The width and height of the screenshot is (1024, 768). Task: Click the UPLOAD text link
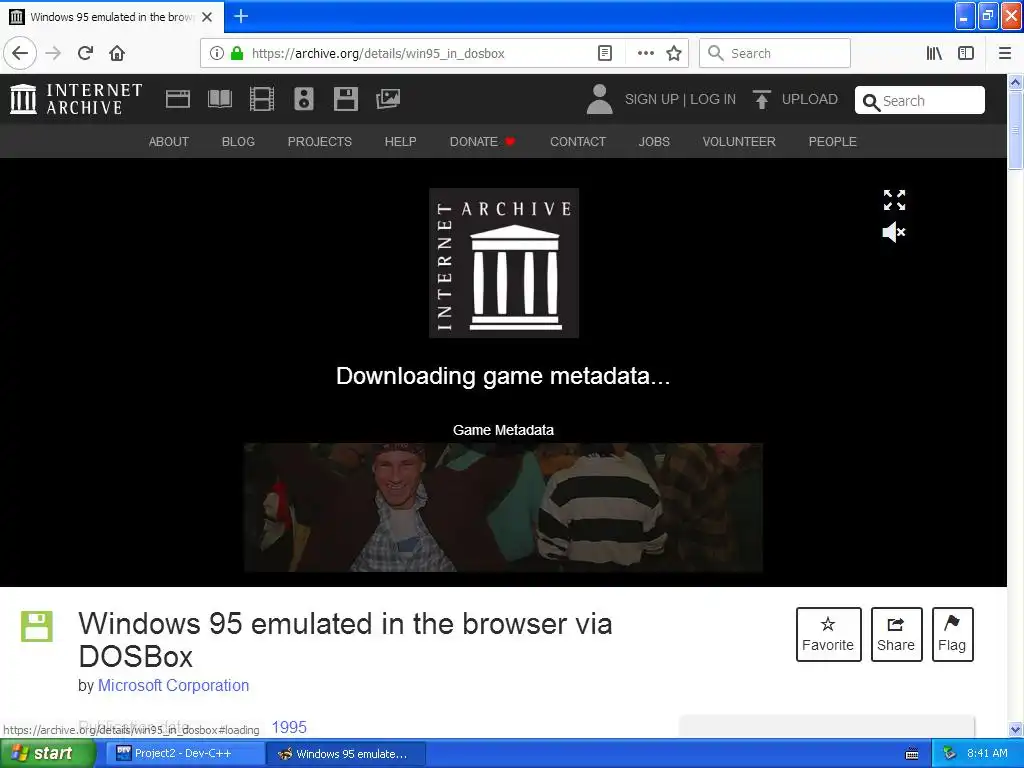(810, 99)
